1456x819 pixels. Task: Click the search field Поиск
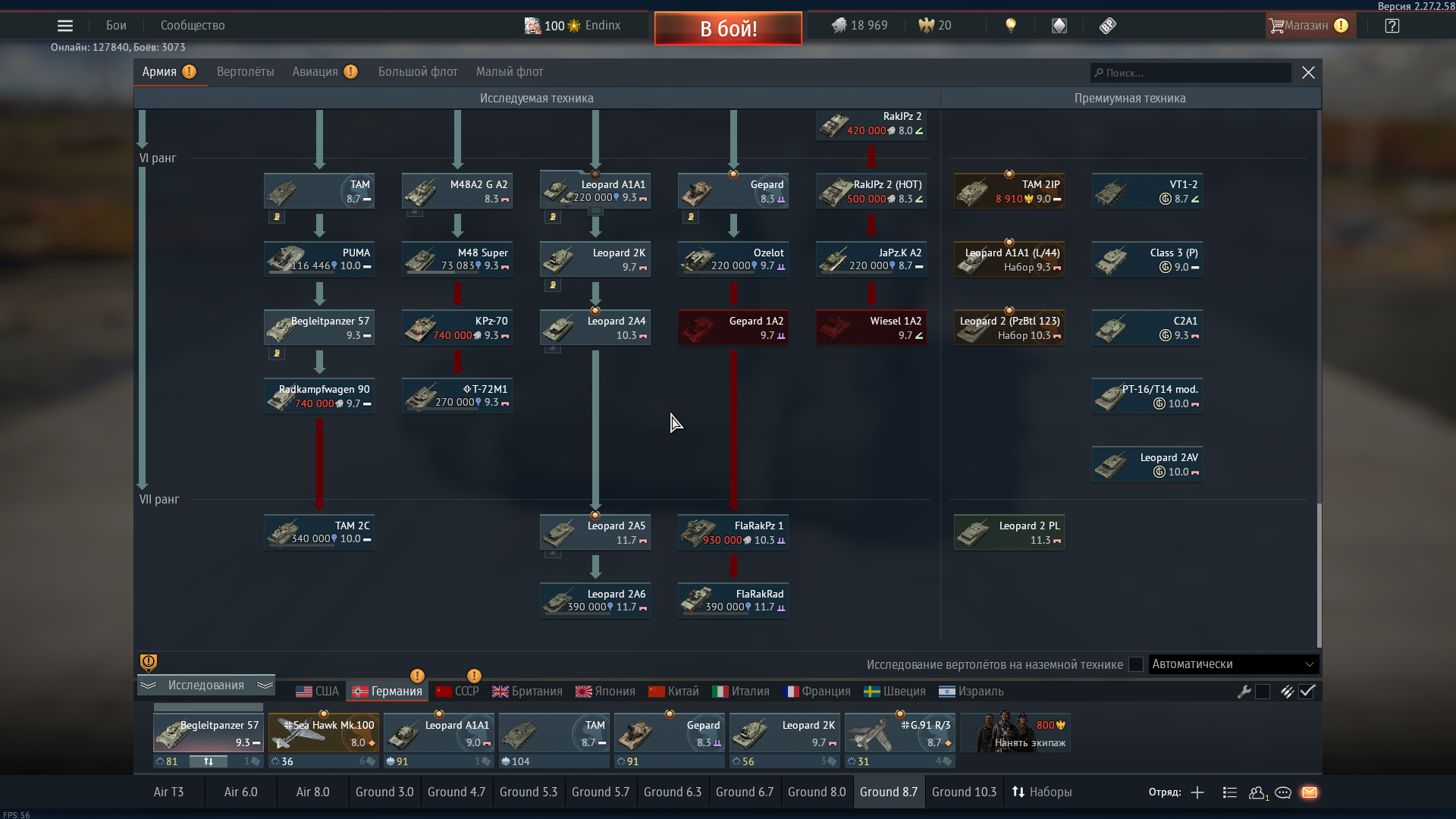coord(1191,73)
